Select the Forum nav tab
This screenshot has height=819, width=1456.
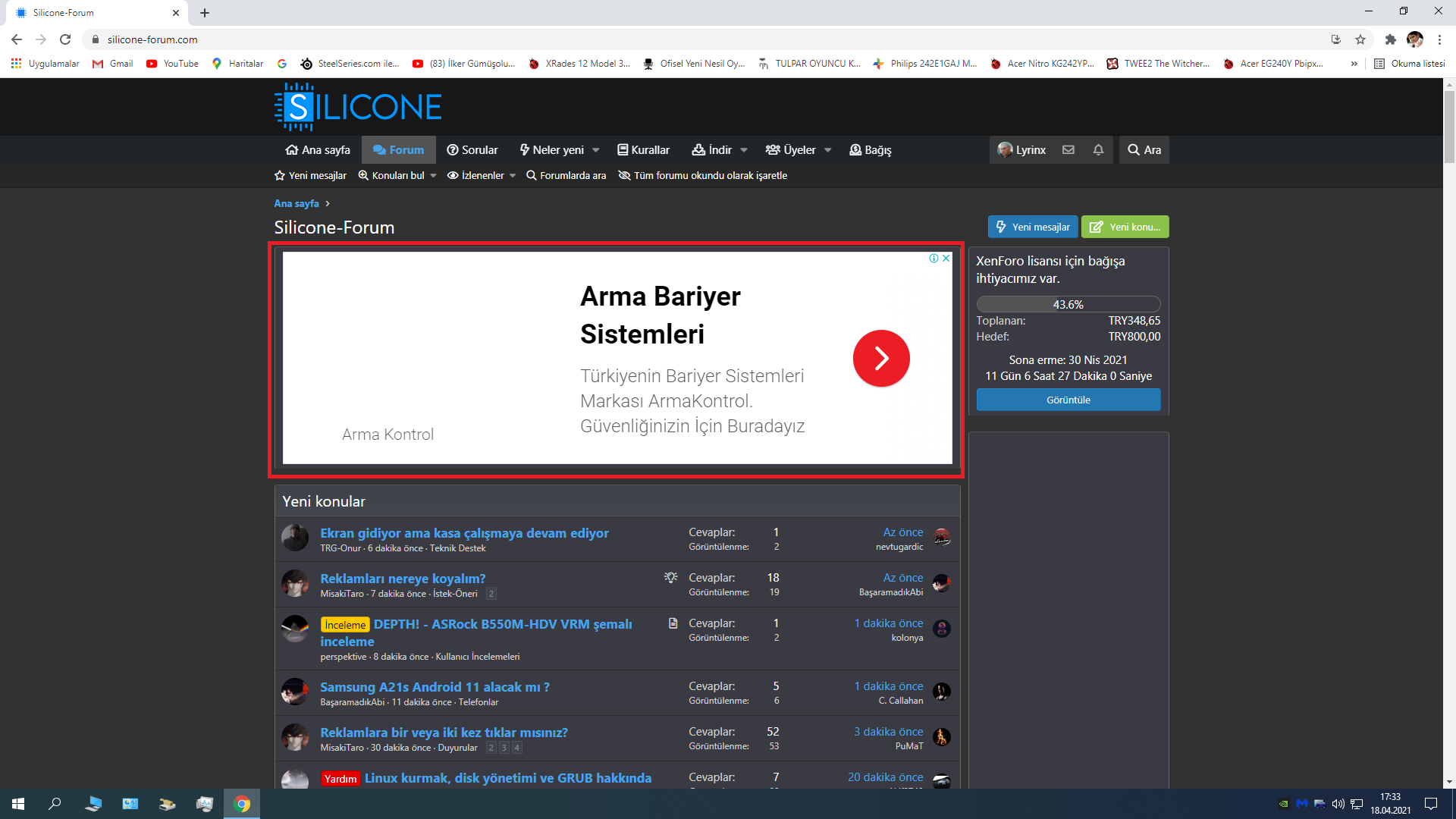coord(399,150)
